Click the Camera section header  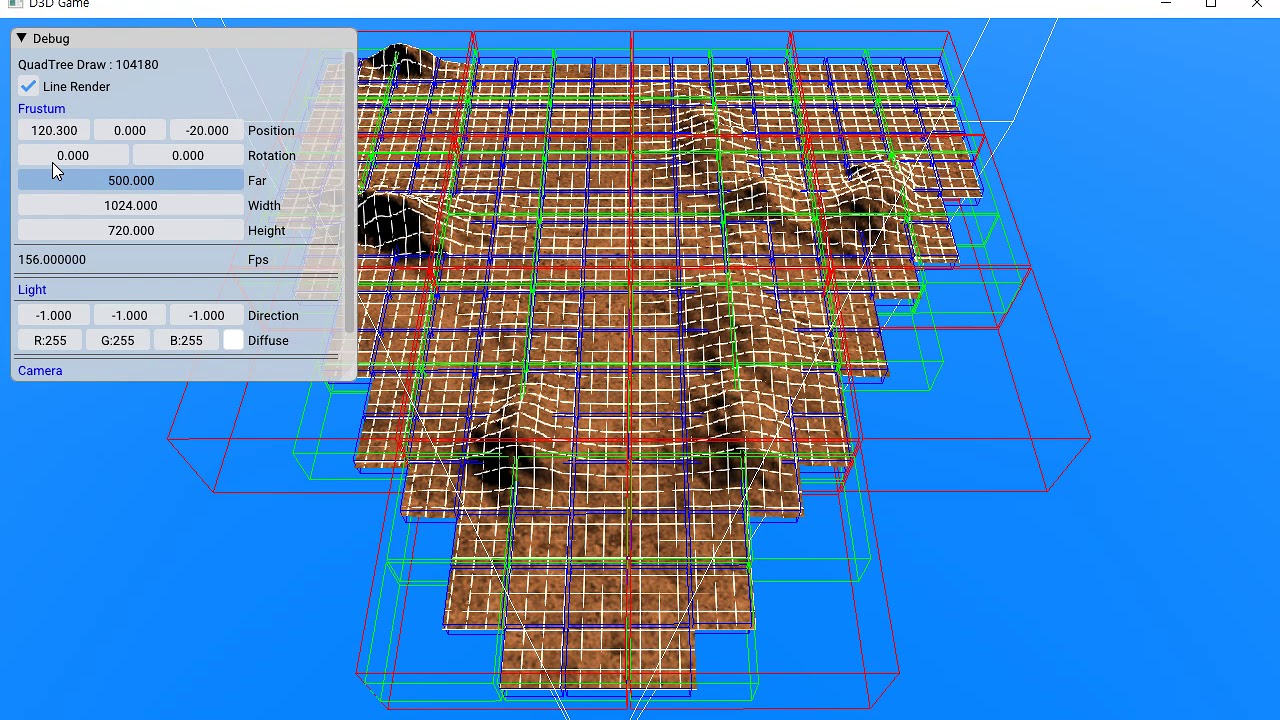40,371
